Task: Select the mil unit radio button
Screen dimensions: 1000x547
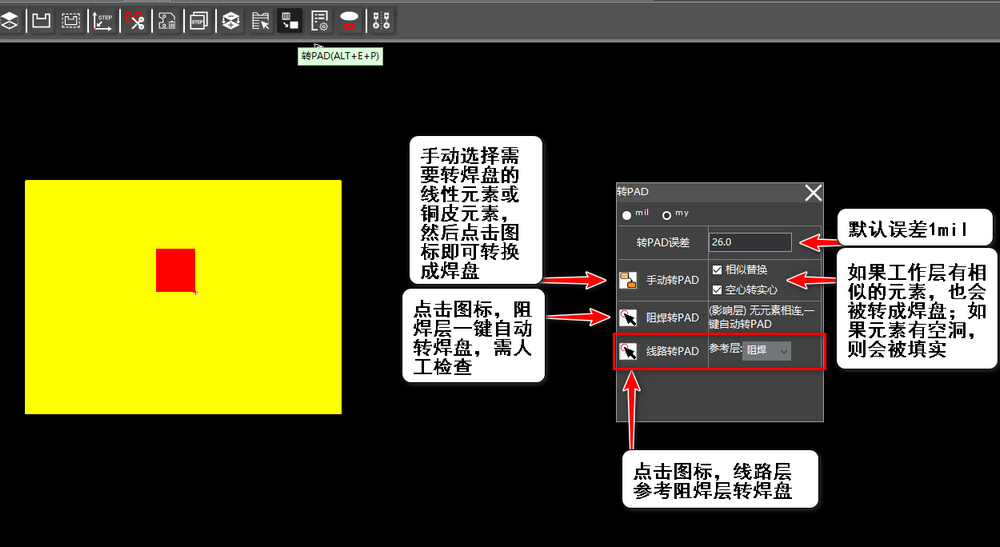Action: [627, 215]
